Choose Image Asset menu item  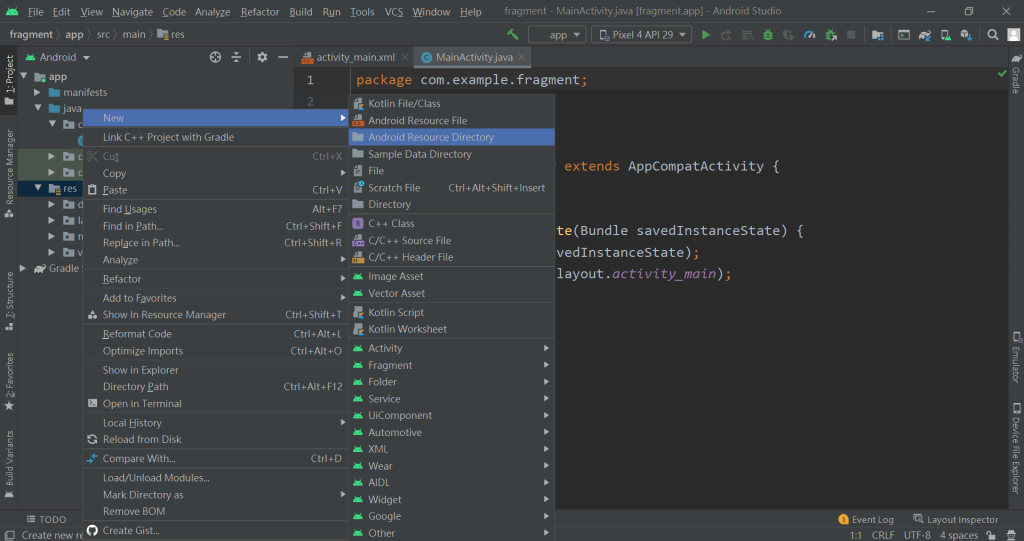[x=452, y=276]
